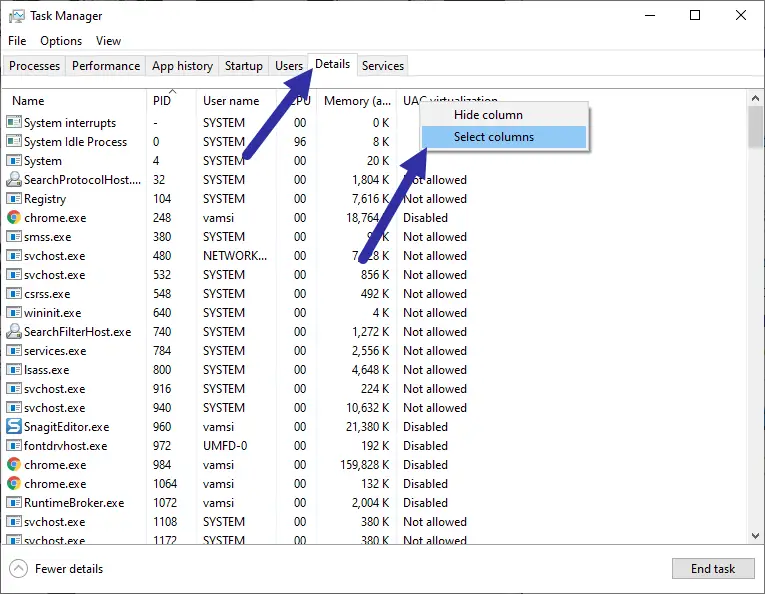Click the Registry process icon
The width and height of the screenshot is (765, 594).
[x=14, y=198]
